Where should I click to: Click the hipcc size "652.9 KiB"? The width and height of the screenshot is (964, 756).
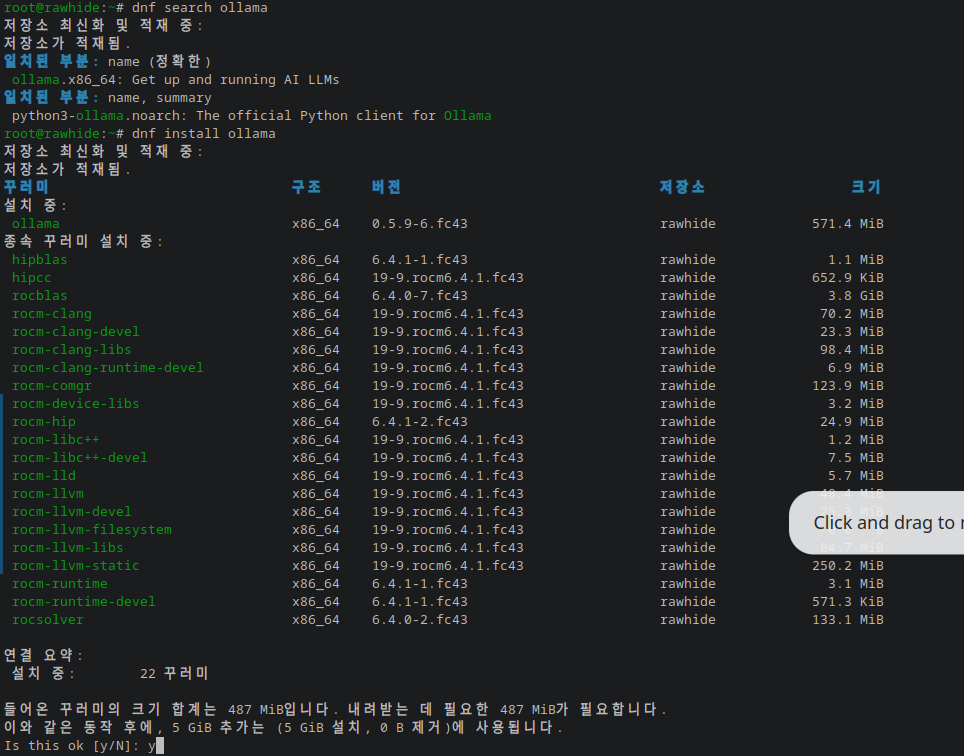point(848,278)
